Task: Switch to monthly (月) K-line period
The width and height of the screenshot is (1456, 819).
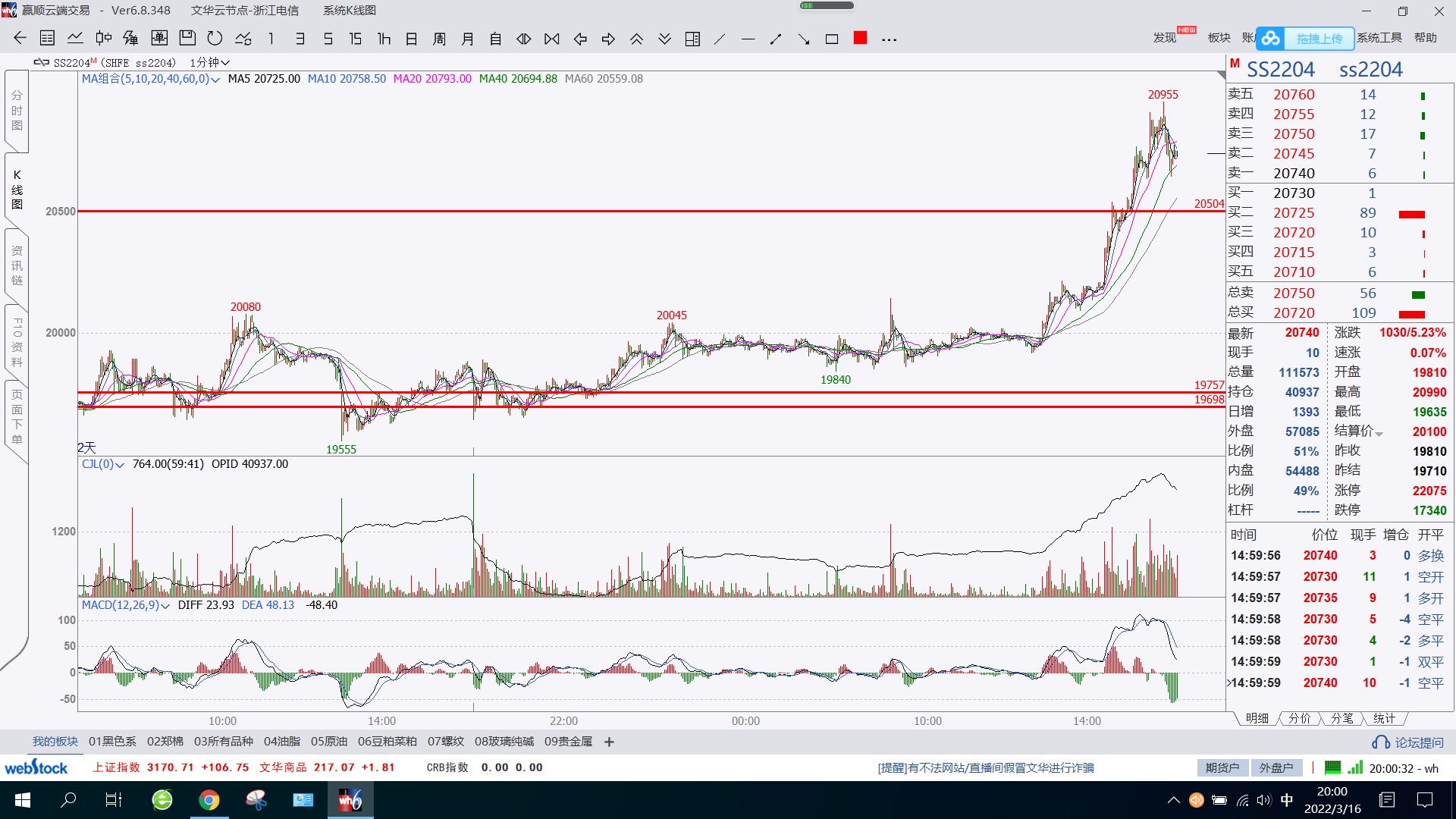Action: (468, 39)
